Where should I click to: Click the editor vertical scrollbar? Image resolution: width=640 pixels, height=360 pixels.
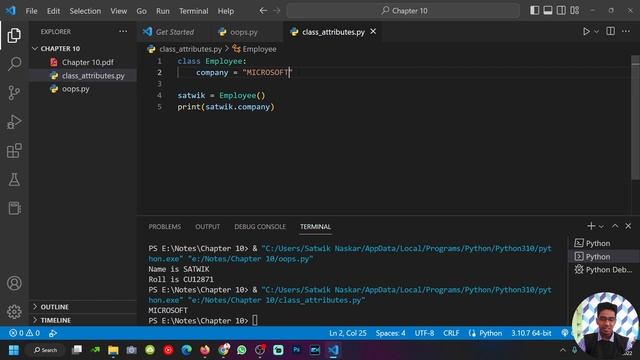[636, 118]
